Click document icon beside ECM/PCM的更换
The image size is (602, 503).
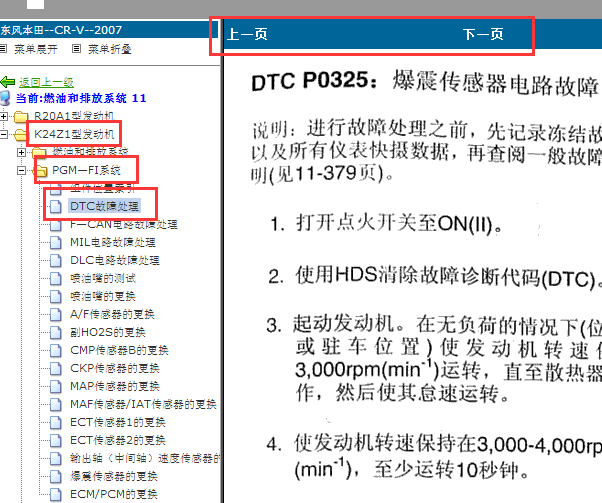tap(56, 495)
